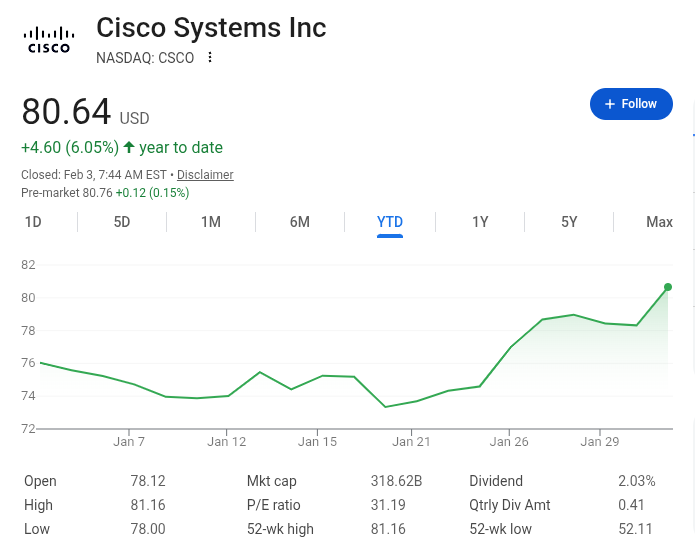Viewport: 695px width, 559px height.
Task: Click the Jan 21 date on chart axis
Action: coord(411,441)
